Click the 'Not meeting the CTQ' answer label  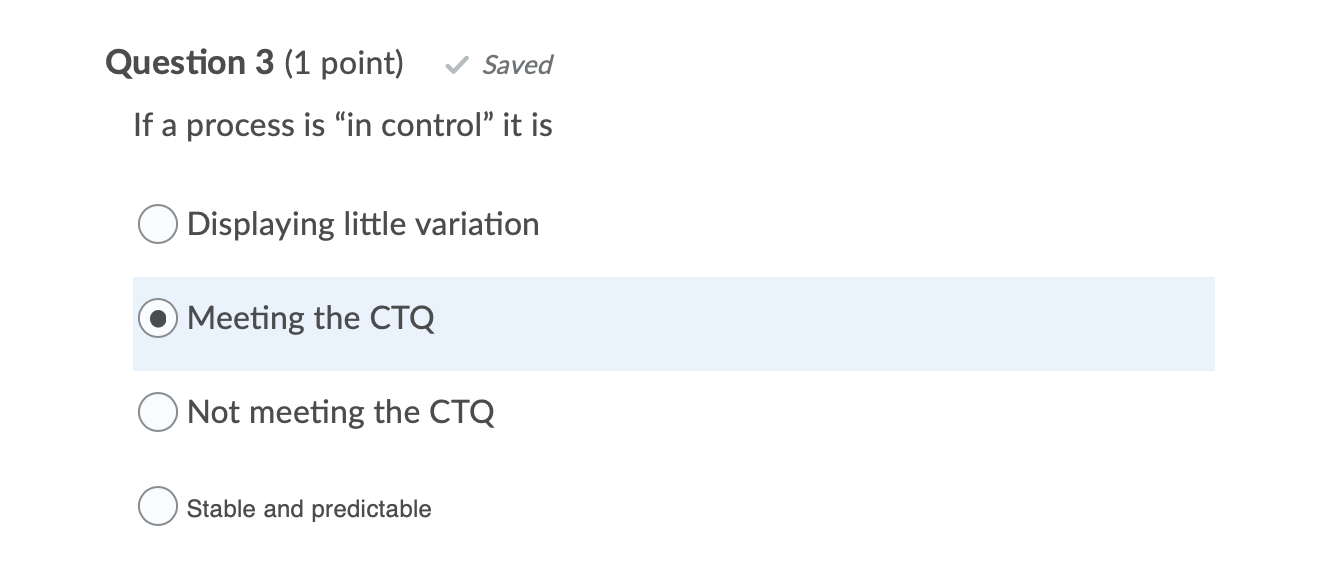(x=341, y=412)
